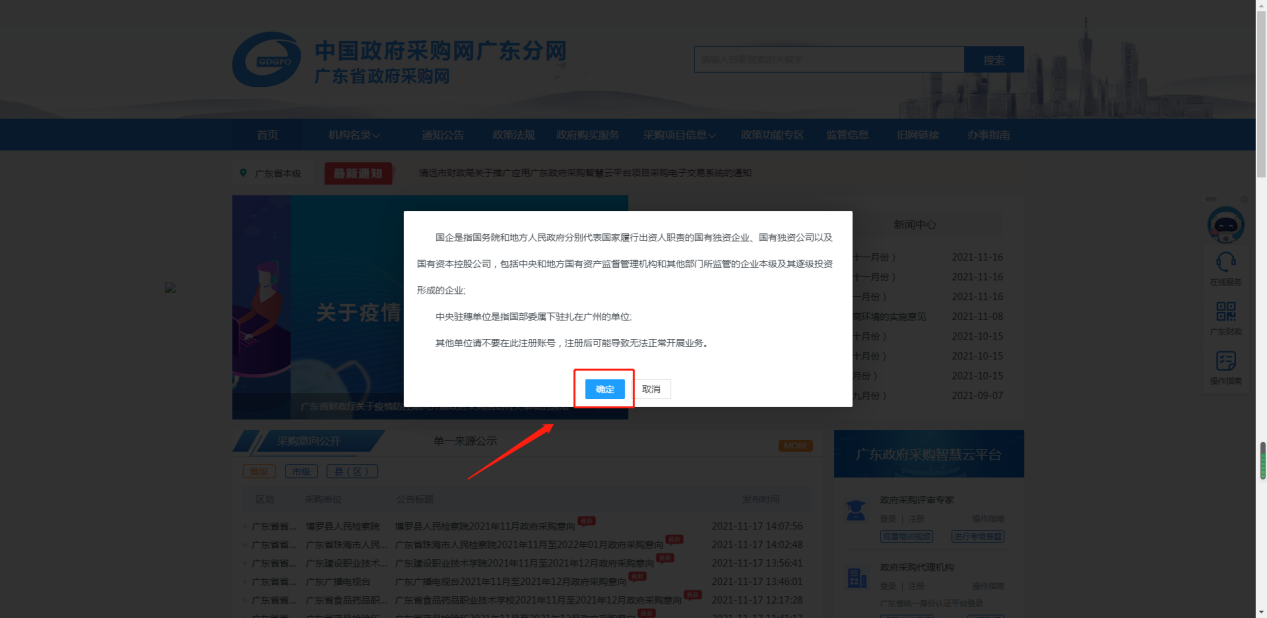
Task: Open the 广东财政 QR code icon
Action: click(x=1225, y=312)
